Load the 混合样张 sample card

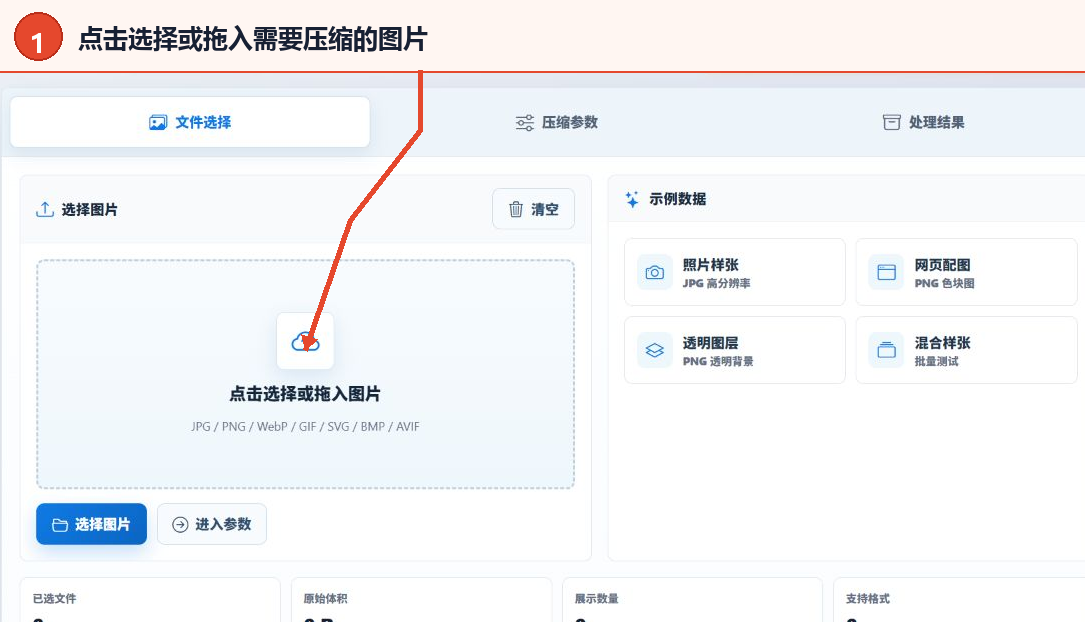(966, 350)
